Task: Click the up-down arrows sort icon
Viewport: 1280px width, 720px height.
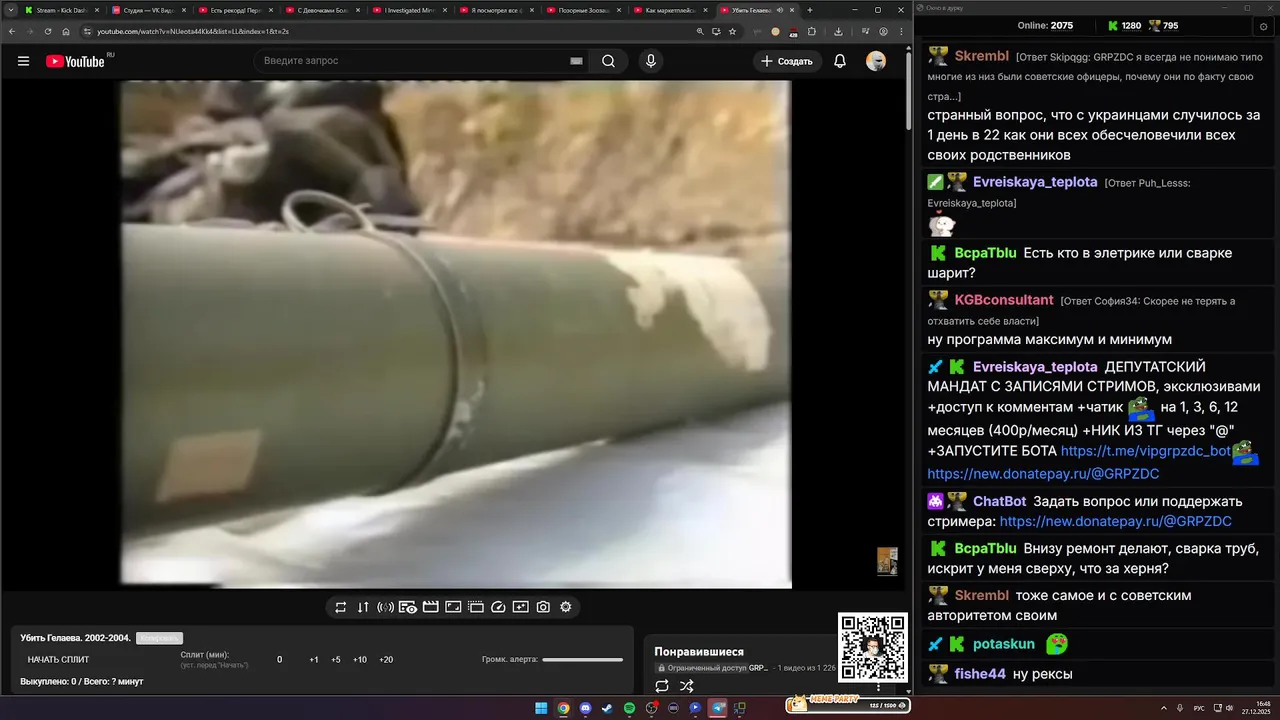Action: point(363,607)
